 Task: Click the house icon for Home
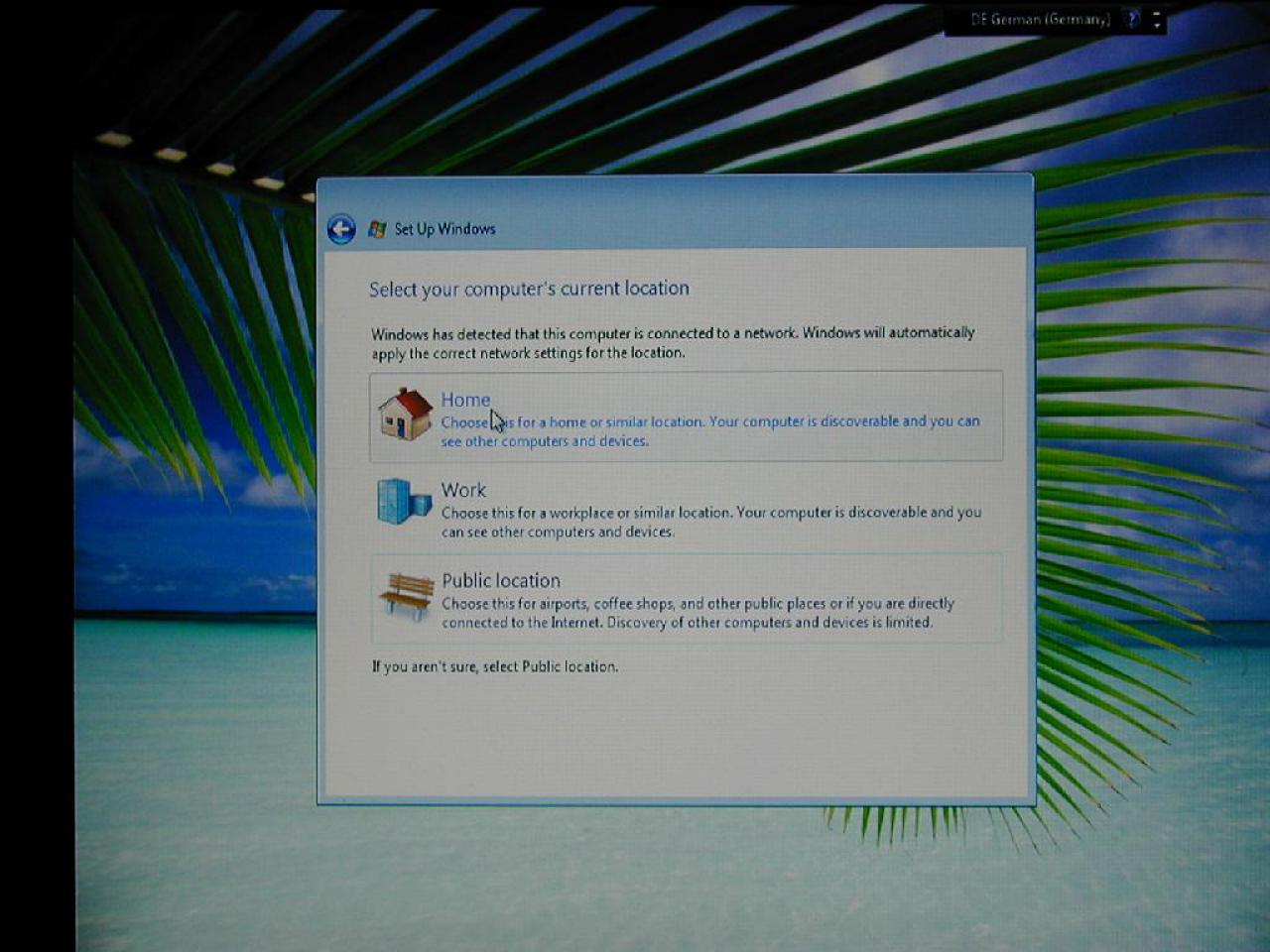click(405, 415)
